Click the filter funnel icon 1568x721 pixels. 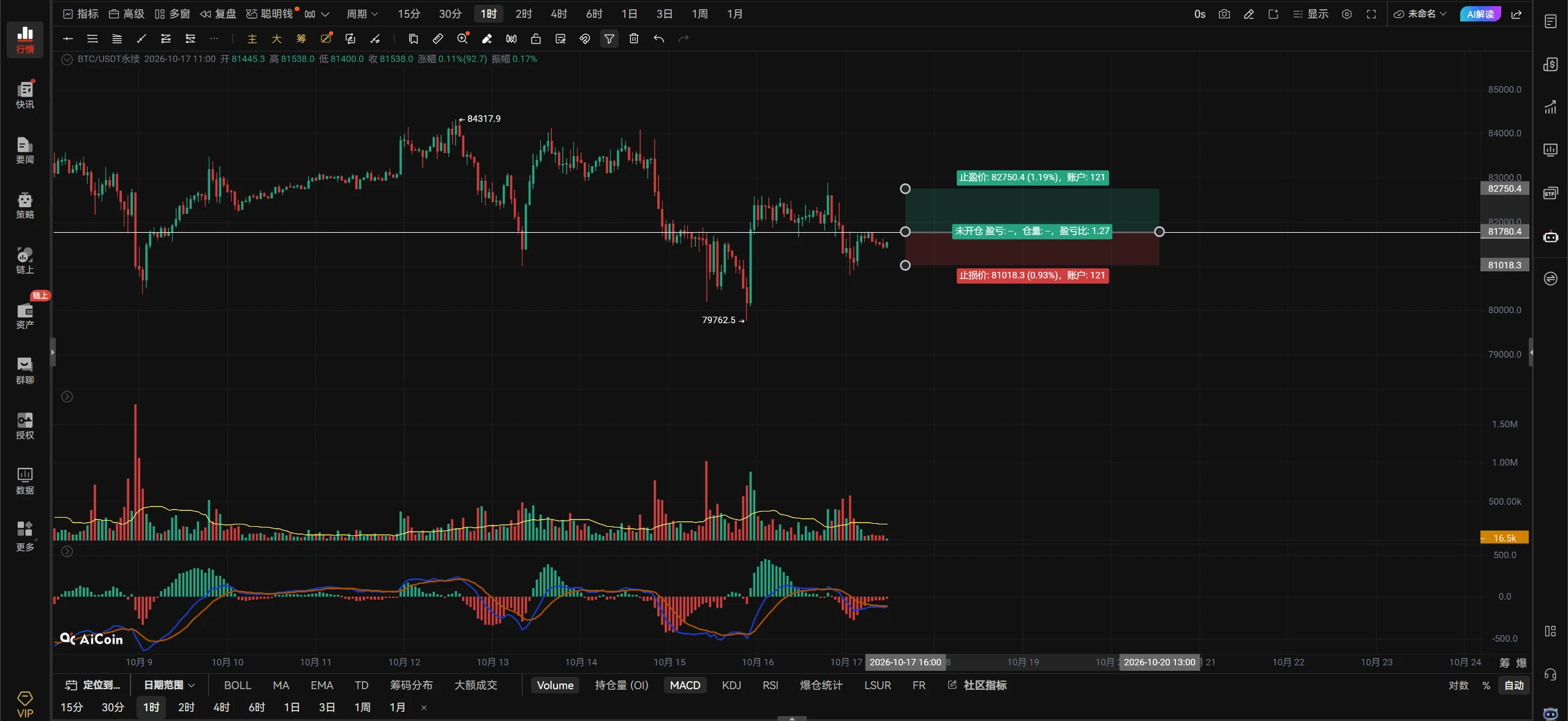click(x=609, y=39)
